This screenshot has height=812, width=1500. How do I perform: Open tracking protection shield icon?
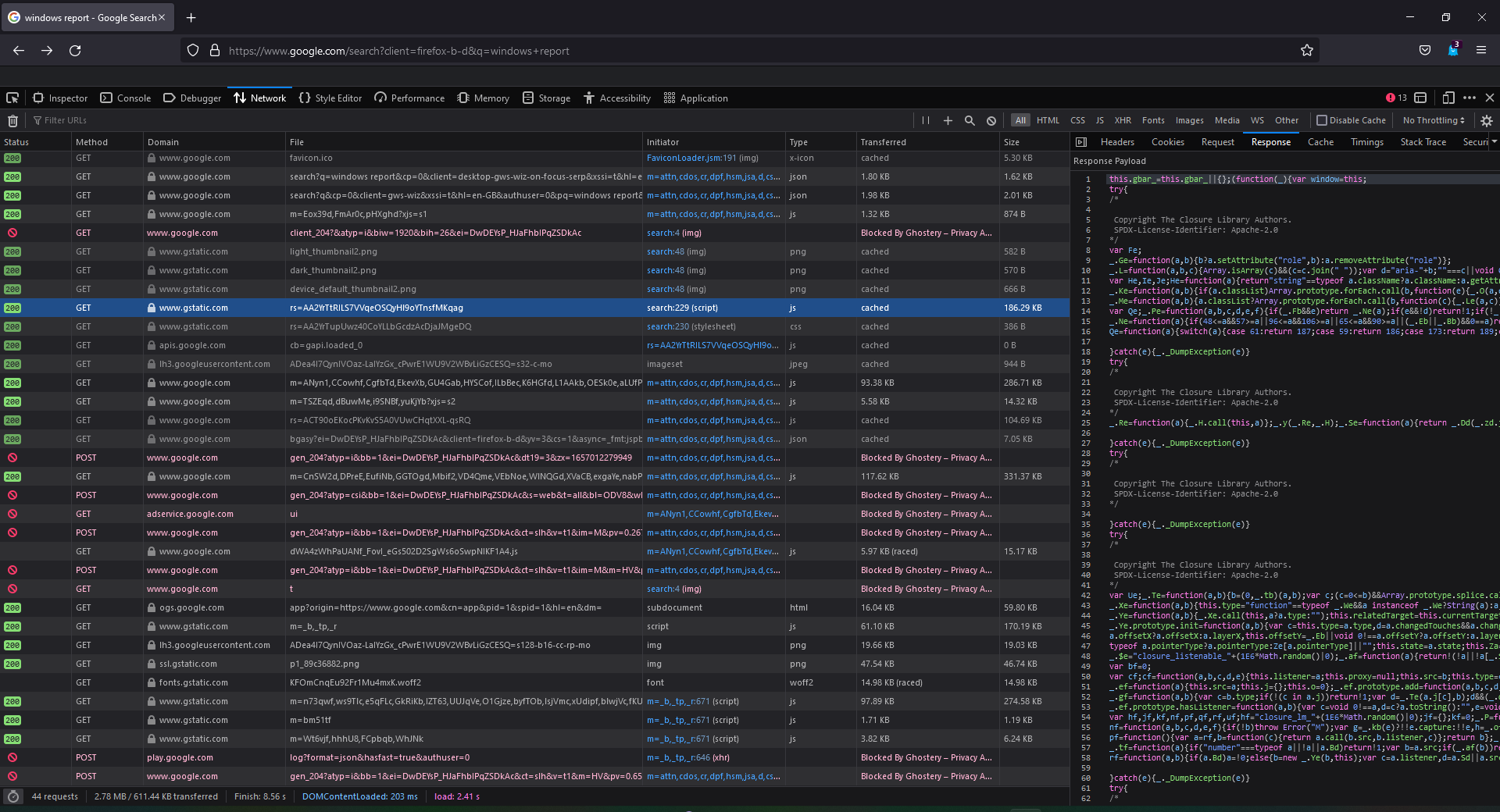tap(193, 51)
